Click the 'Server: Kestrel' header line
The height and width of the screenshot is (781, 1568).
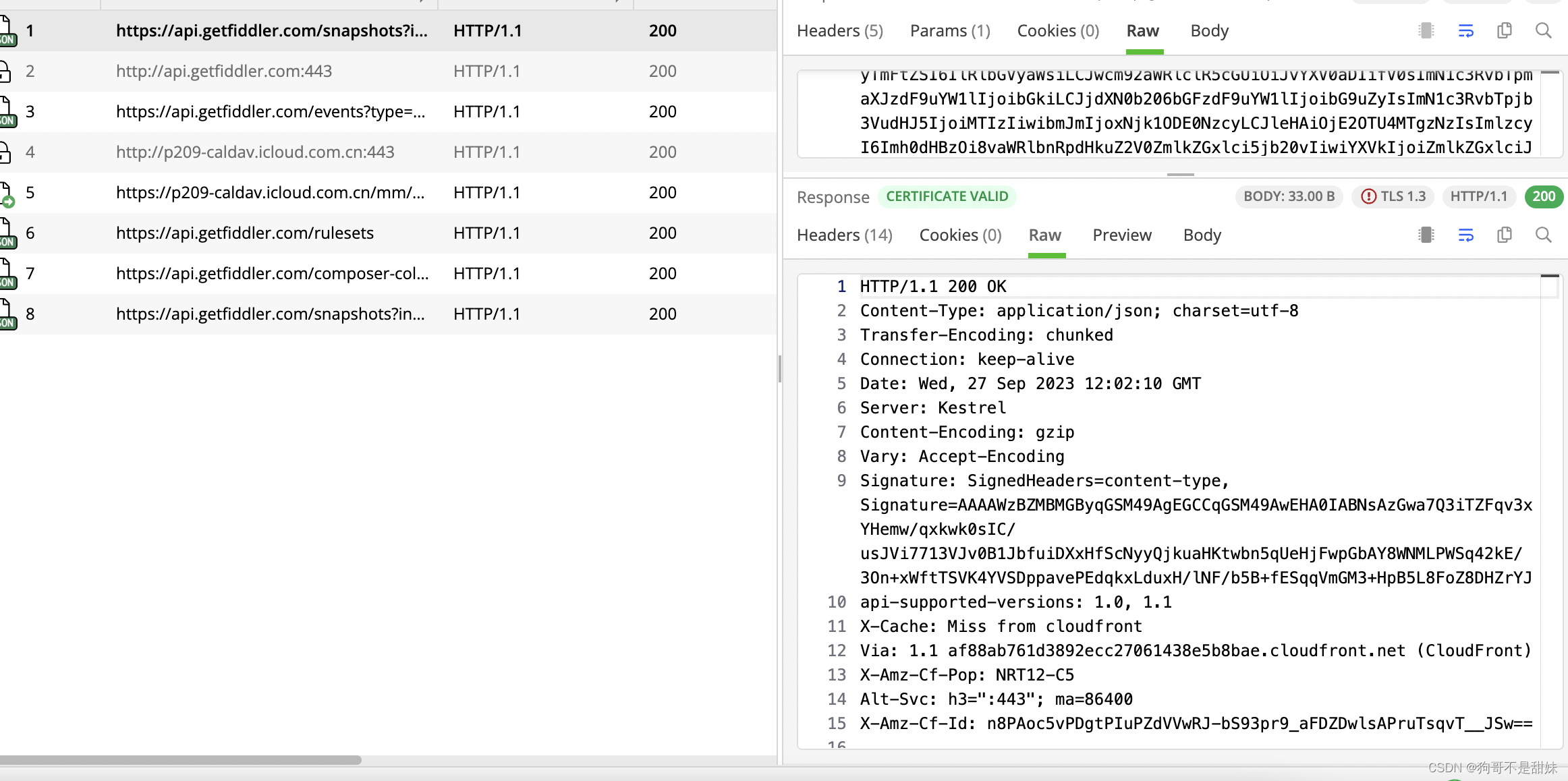[x=933, y=408]
